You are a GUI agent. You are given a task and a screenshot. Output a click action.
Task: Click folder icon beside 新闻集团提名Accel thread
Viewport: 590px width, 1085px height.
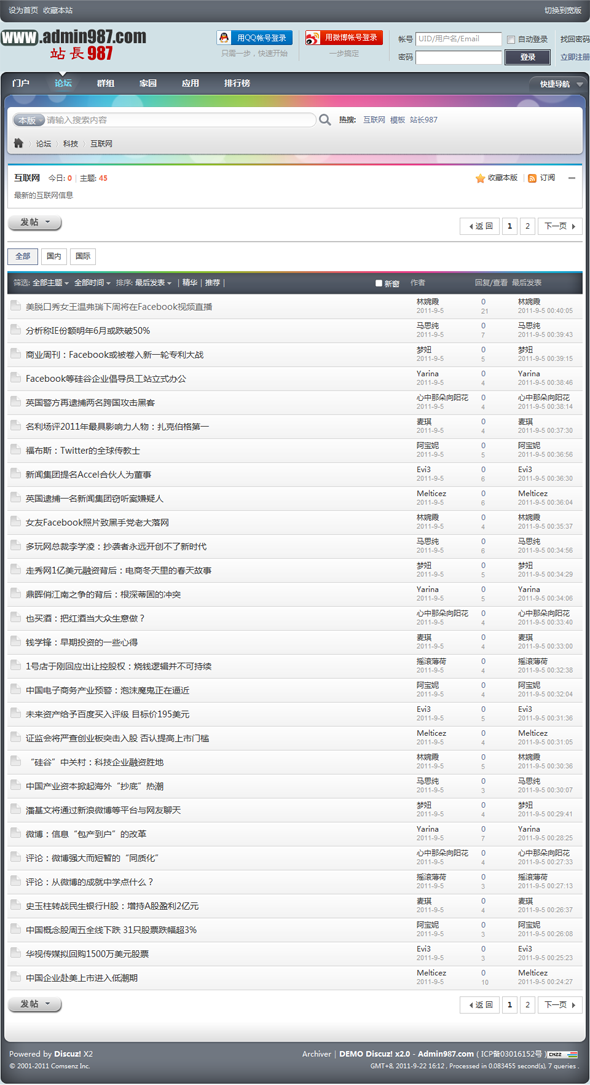pyautogui.click(x=15, y=474)
